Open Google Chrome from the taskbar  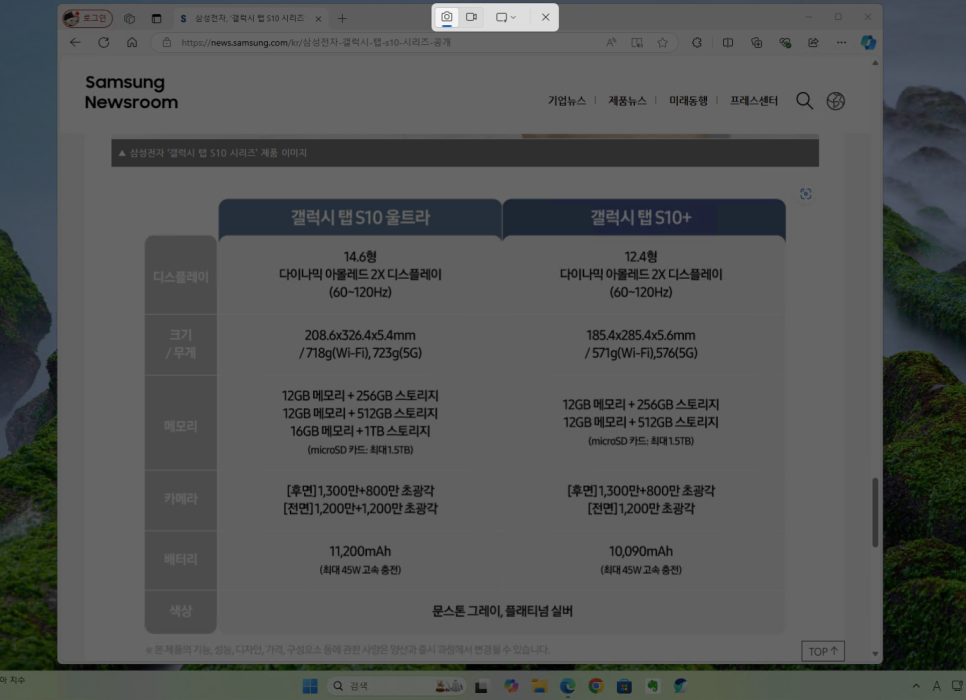[x=596, y=686]
